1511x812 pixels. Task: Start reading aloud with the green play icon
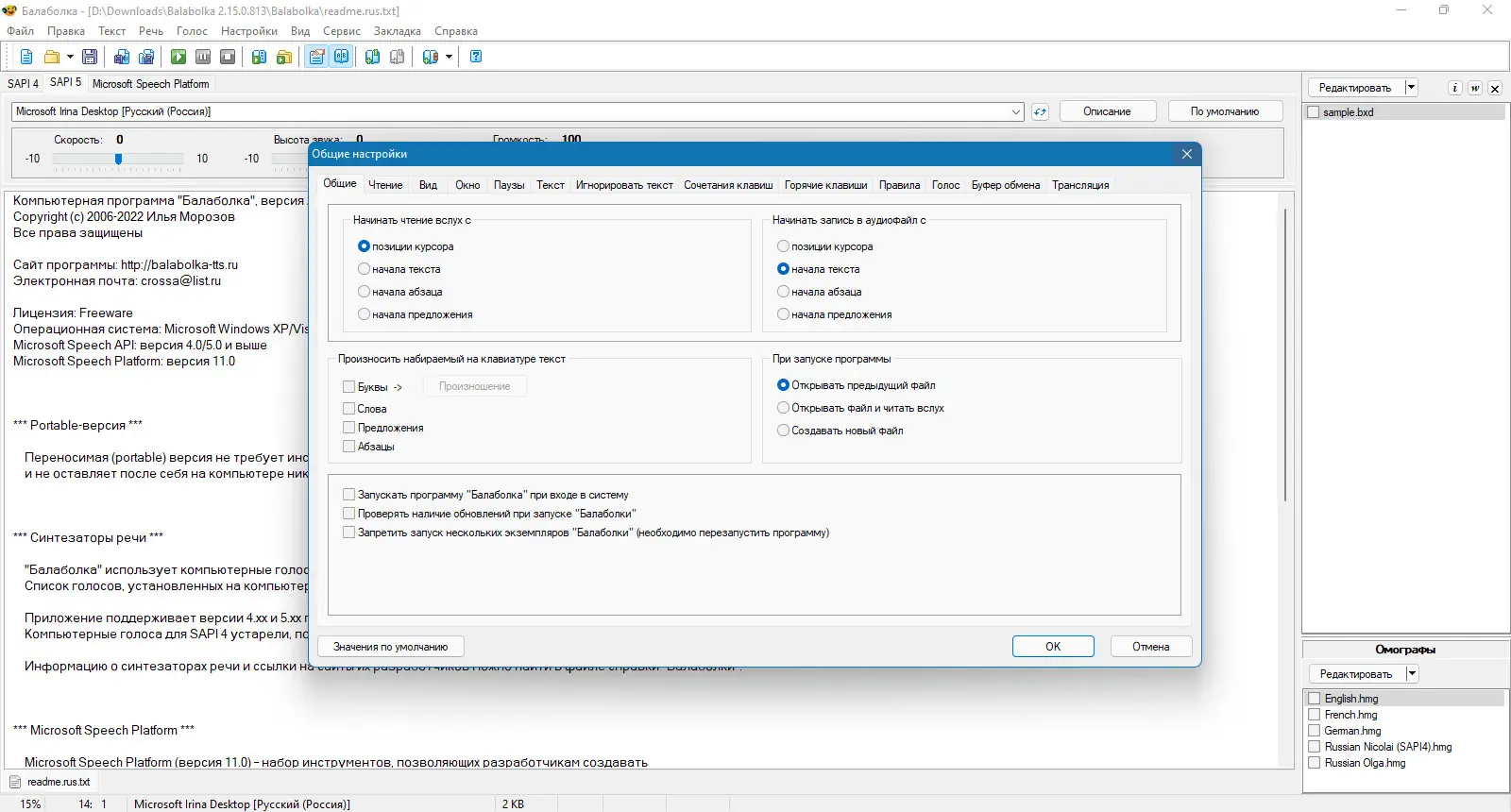178,57
